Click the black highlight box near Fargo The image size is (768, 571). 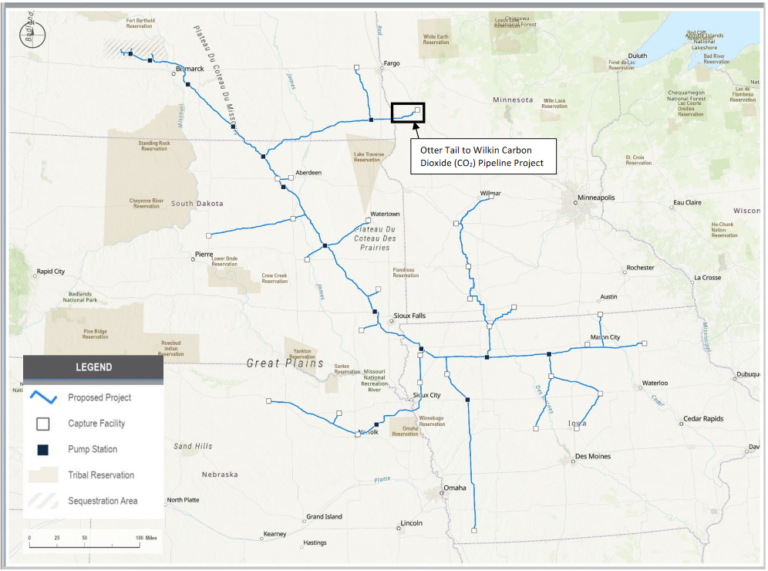[x=408, y=114]
